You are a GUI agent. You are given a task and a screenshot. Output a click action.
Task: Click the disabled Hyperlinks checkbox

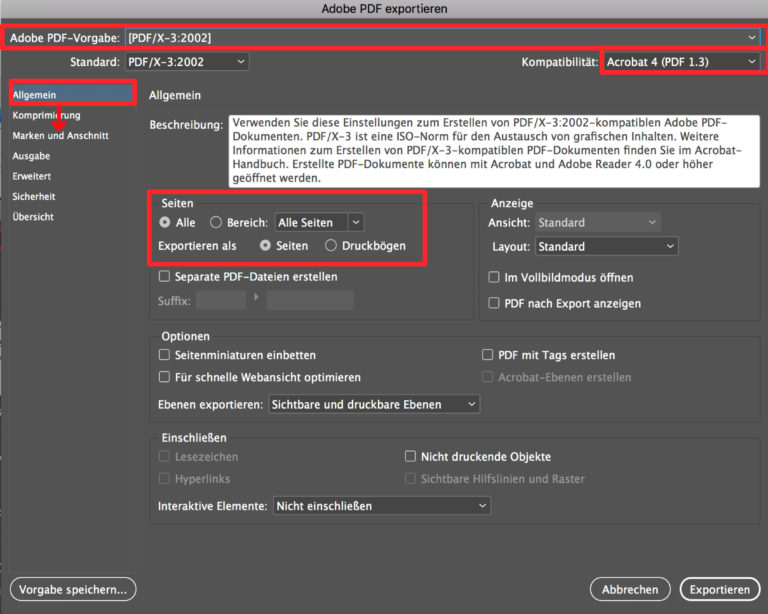tap(164, 478)
